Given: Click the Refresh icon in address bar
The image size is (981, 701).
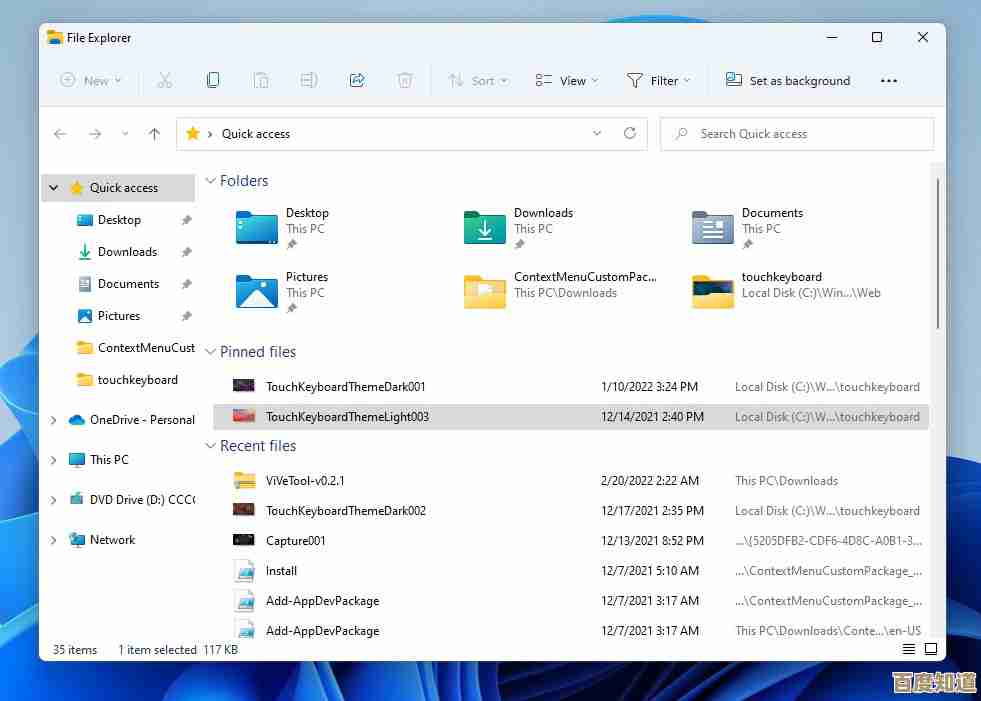Looking at the screenshot, I should (629, 133).
